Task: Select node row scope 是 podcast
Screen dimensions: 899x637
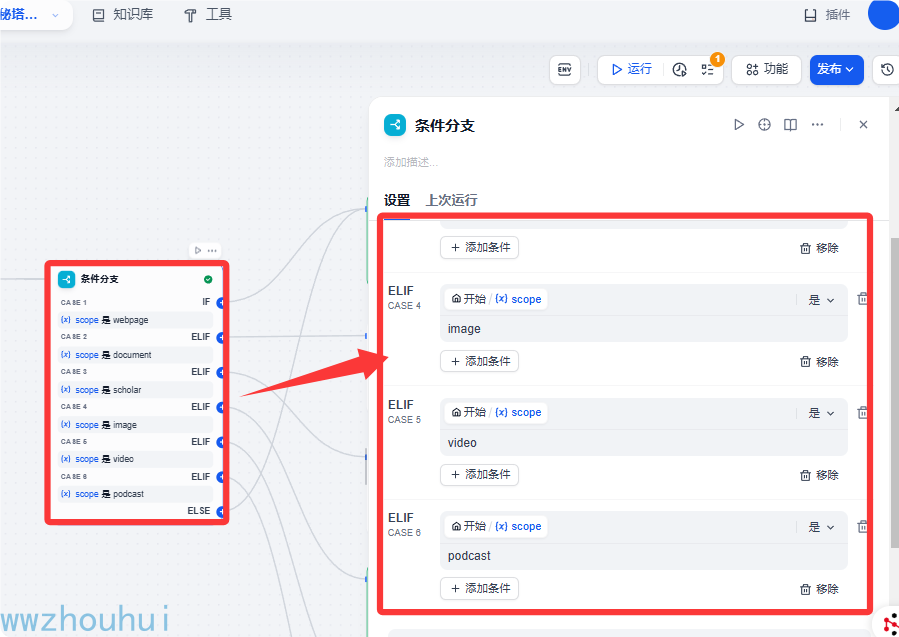Action: pyautogui.click(x=135, y=494)
